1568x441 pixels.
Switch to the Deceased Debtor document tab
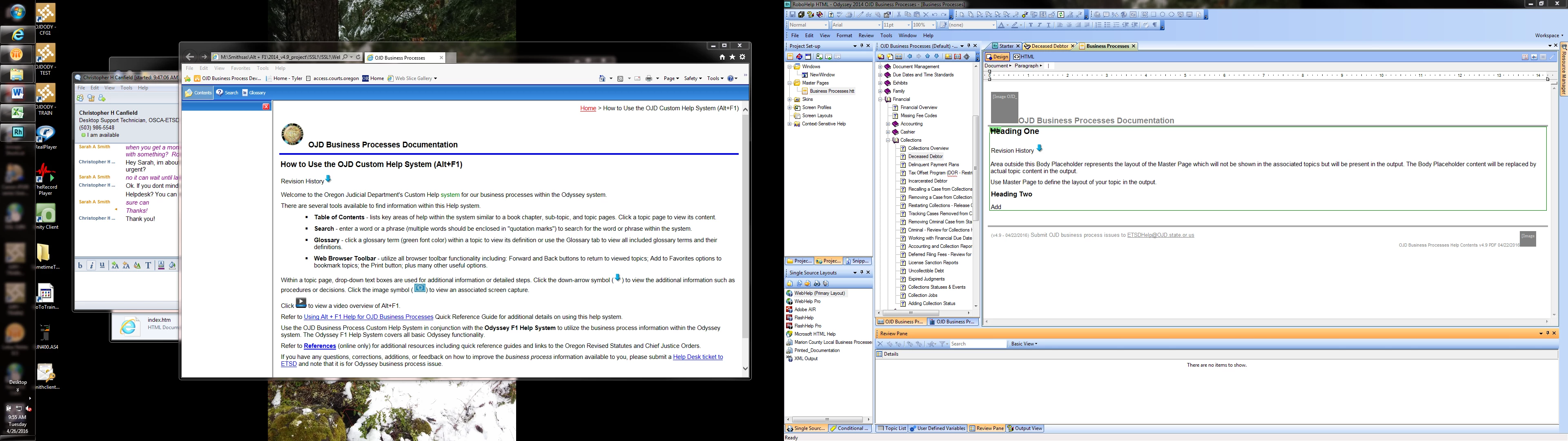[x=1049, y=46]
